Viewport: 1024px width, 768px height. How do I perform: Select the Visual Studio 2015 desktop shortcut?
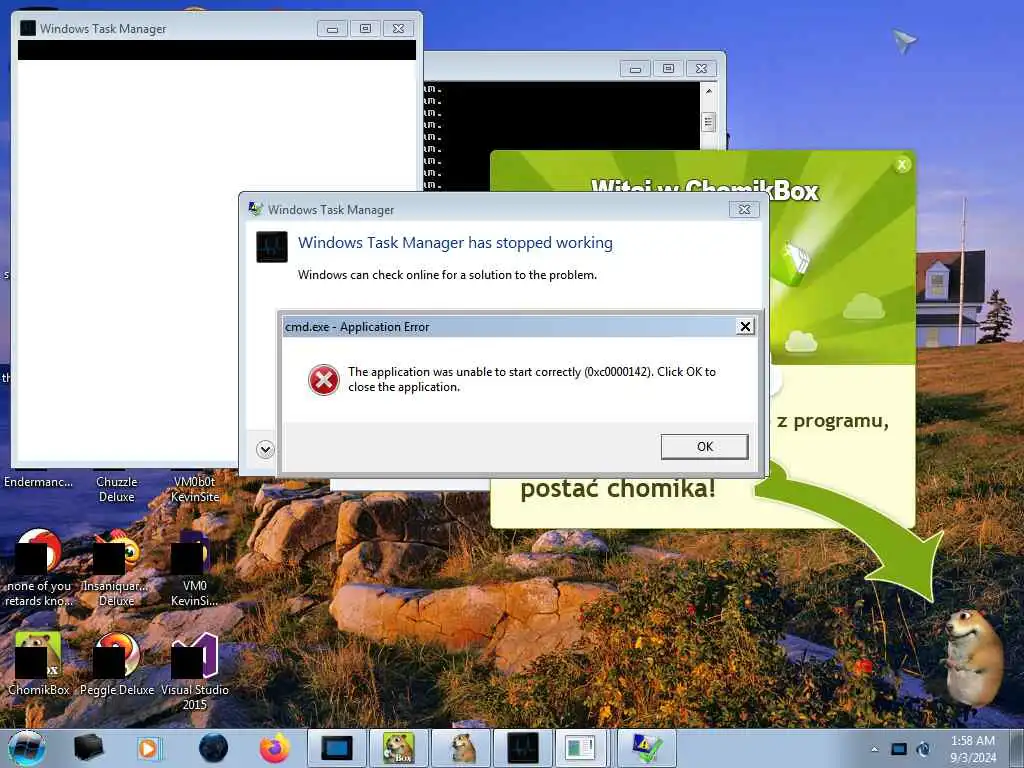(x=195, y=671)
